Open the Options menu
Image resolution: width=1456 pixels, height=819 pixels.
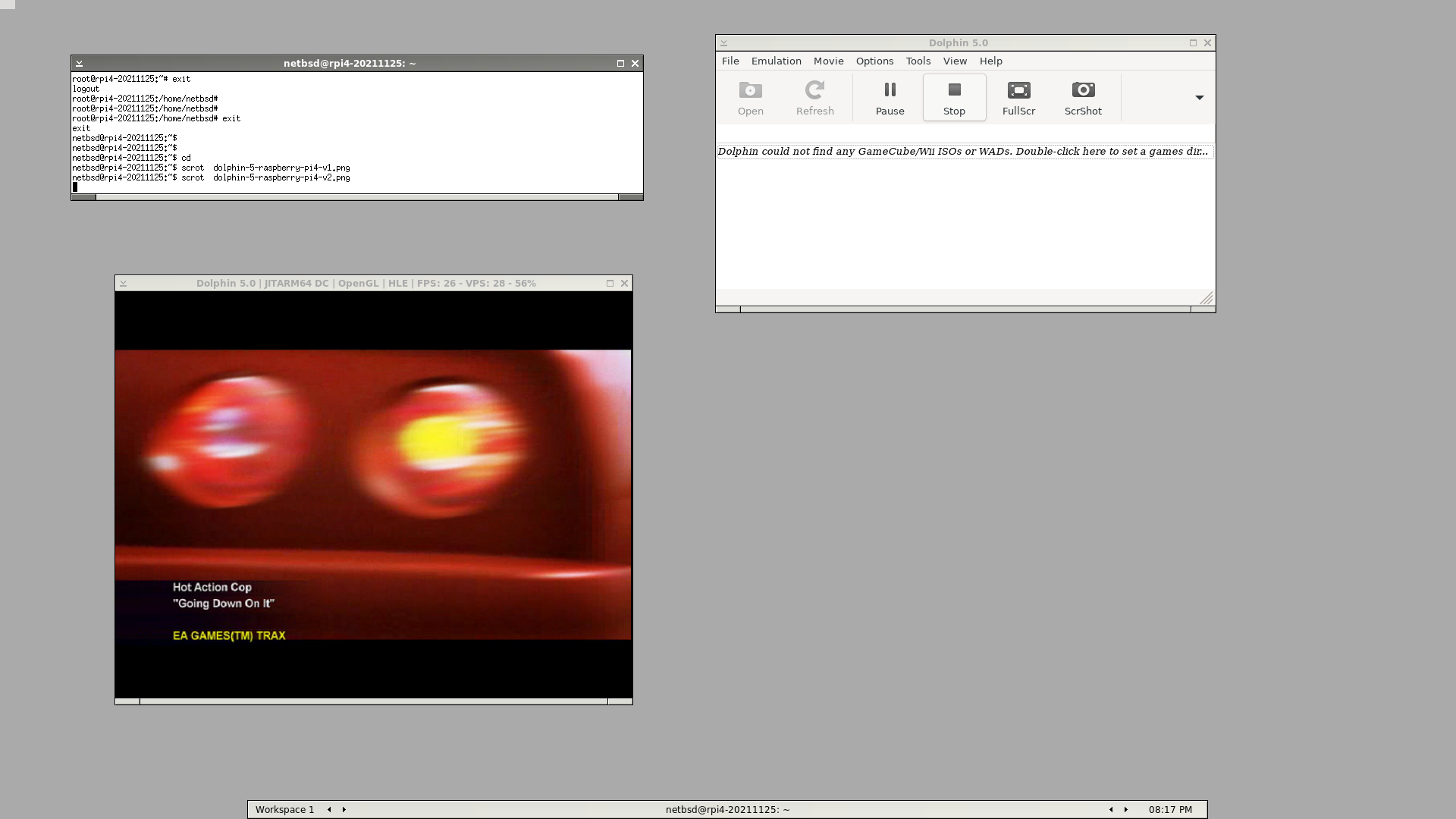pos(874,61)
